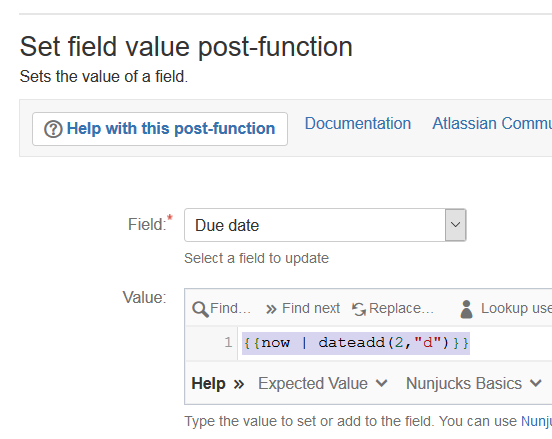Click the Replace refresh arrows icon
Screen dimensions: 552x439
359,309
